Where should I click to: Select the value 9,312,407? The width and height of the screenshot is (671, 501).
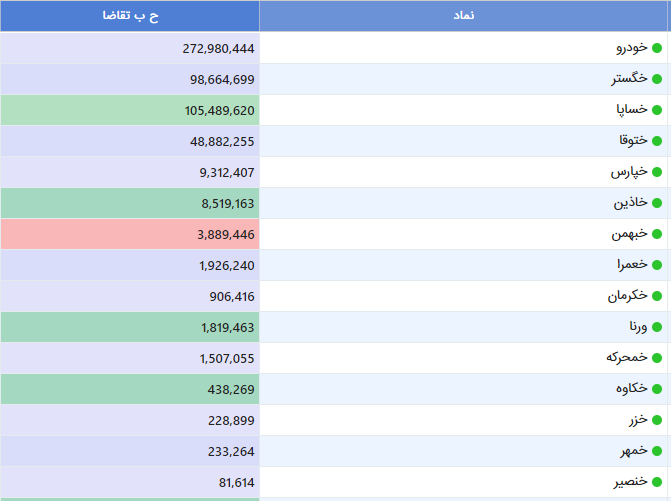(227, 173)
